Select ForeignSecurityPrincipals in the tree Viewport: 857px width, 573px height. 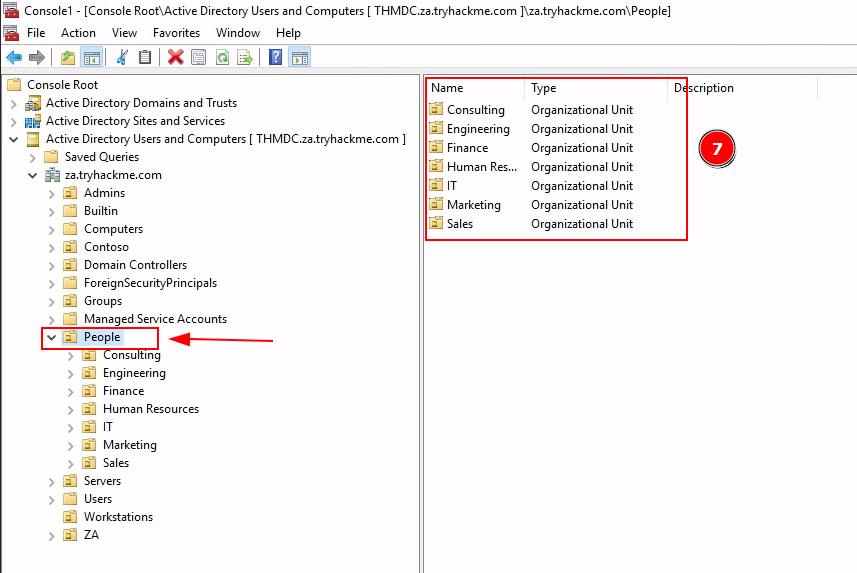click(x=150, y=283)
